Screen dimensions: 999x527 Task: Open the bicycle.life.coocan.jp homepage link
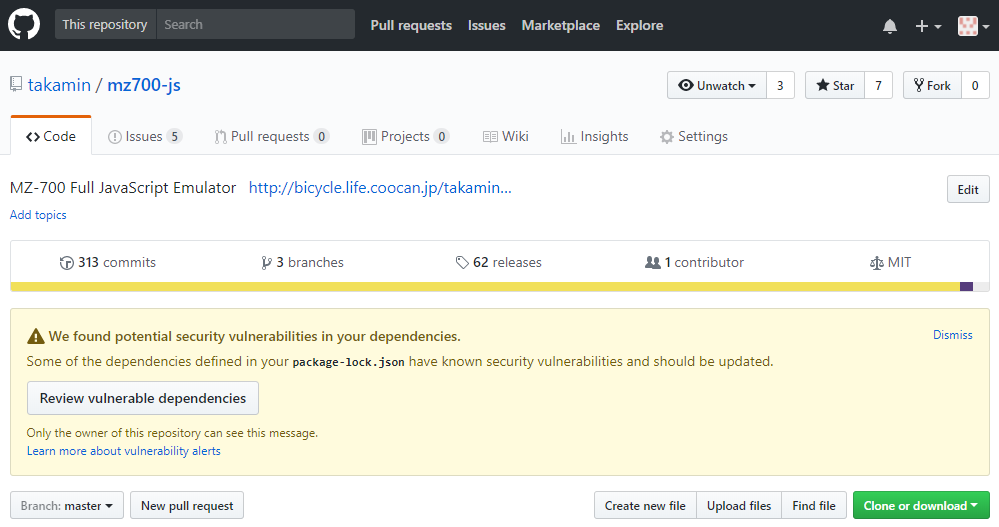click(380, 187)
